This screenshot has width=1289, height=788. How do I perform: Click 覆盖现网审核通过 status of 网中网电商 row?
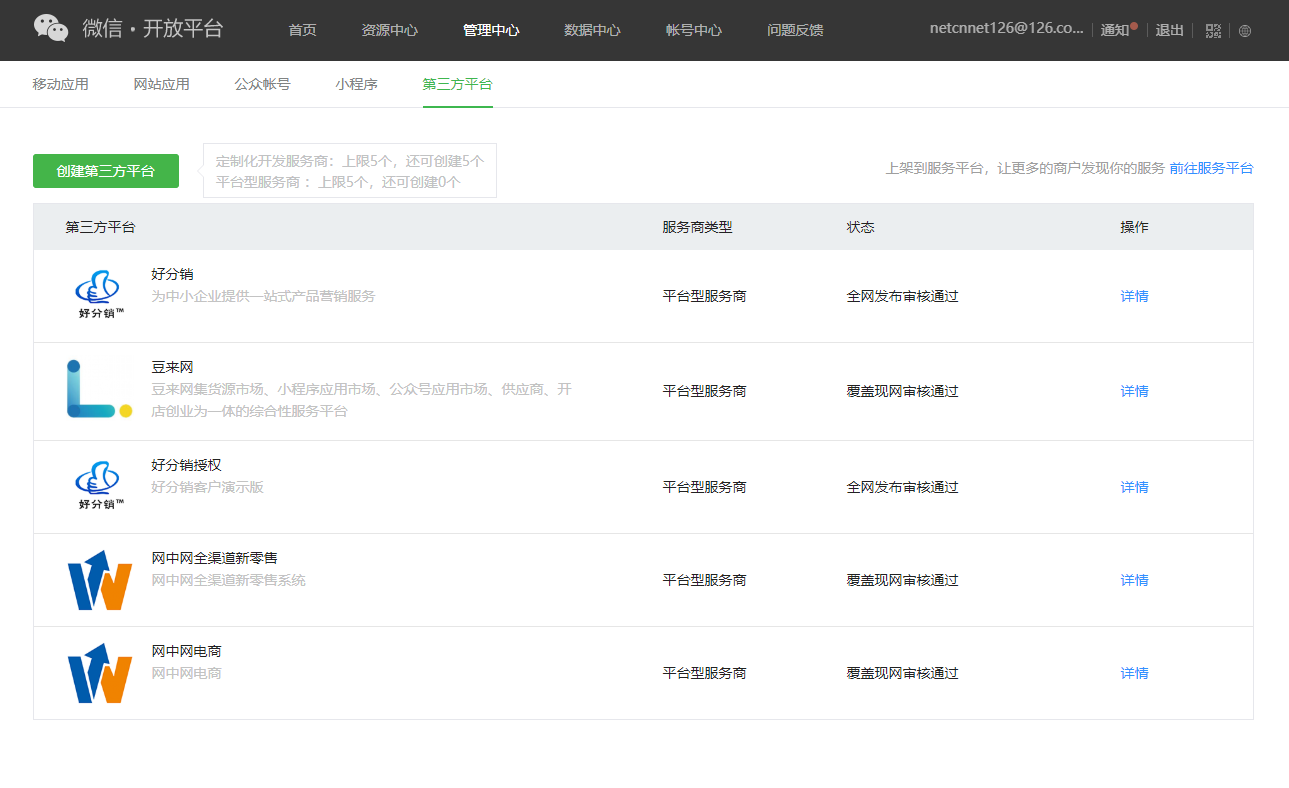(x=902, y=673)
